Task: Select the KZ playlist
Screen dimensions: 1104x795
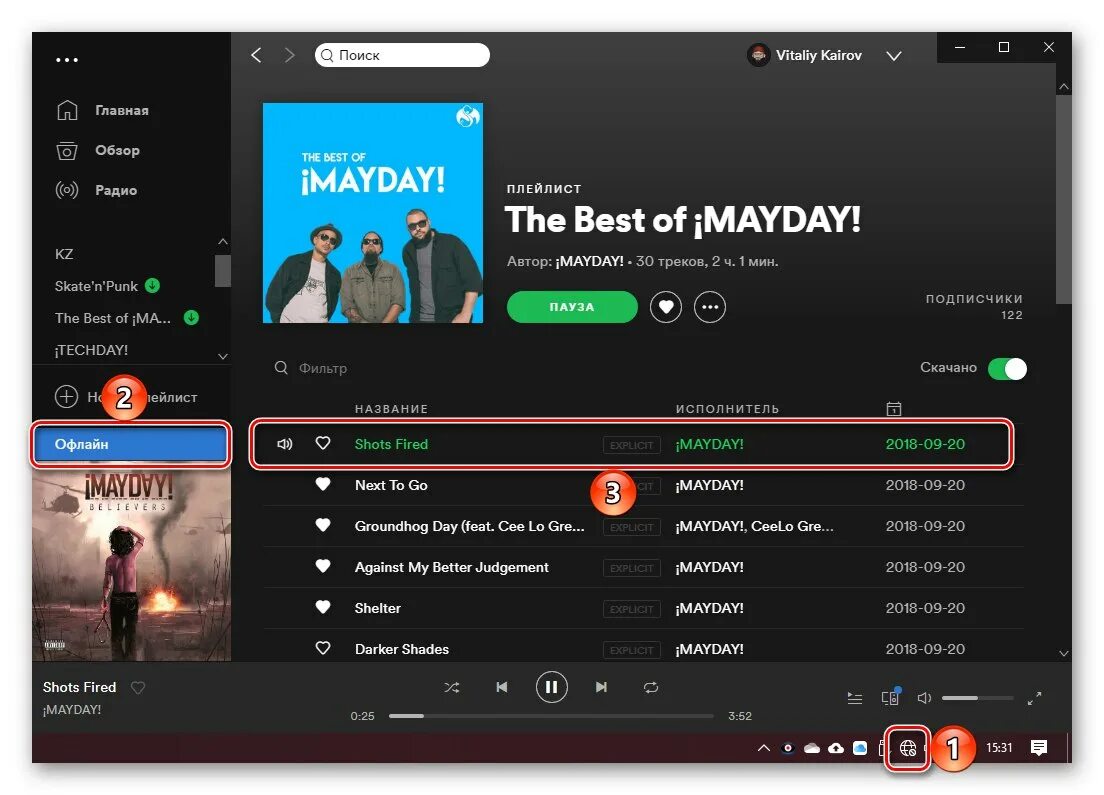Action: click(x=64, y=254)
